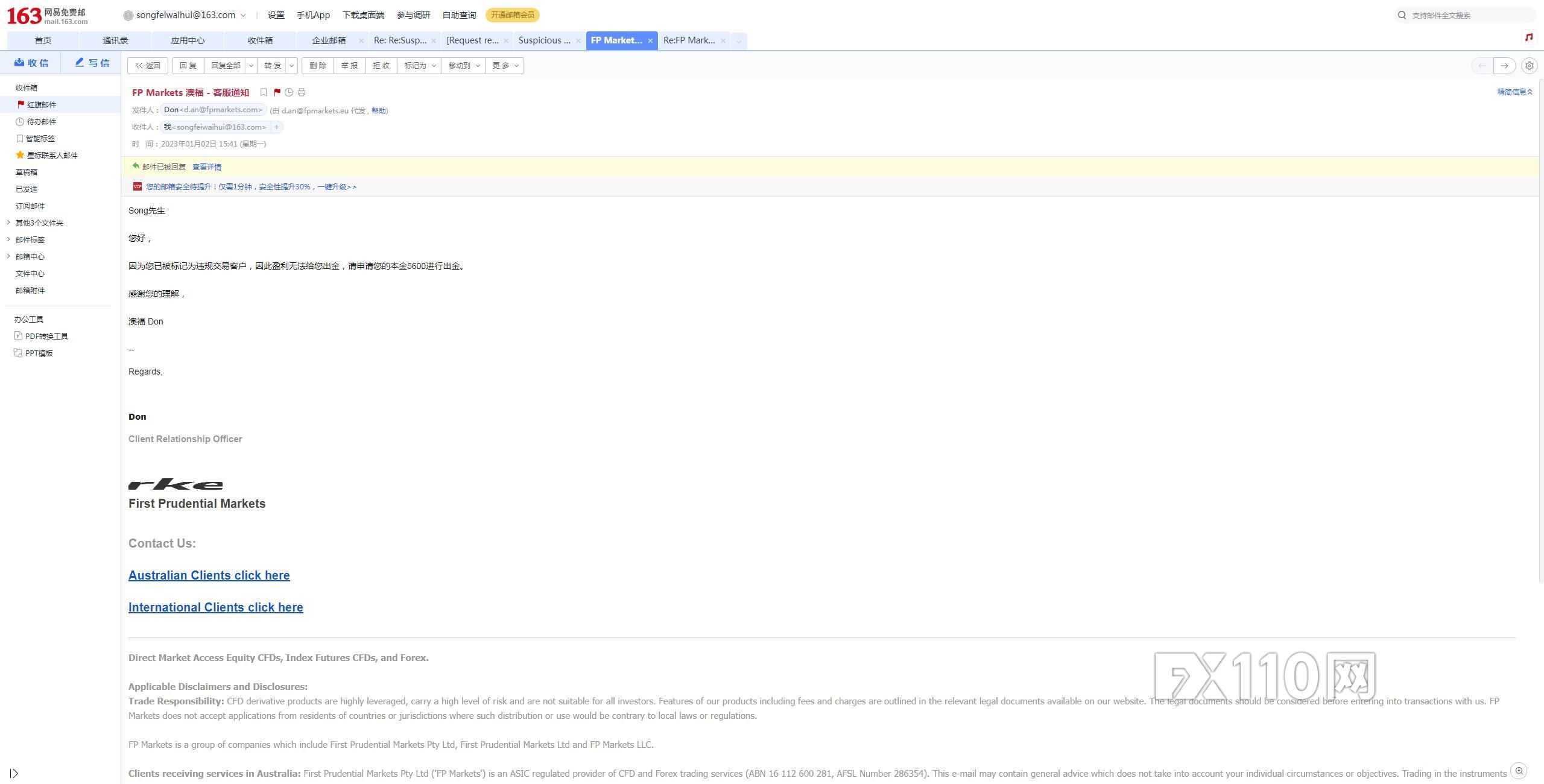Open the Australian Clients click here link
The image size is (1544, 784).
tap(209, 575)
